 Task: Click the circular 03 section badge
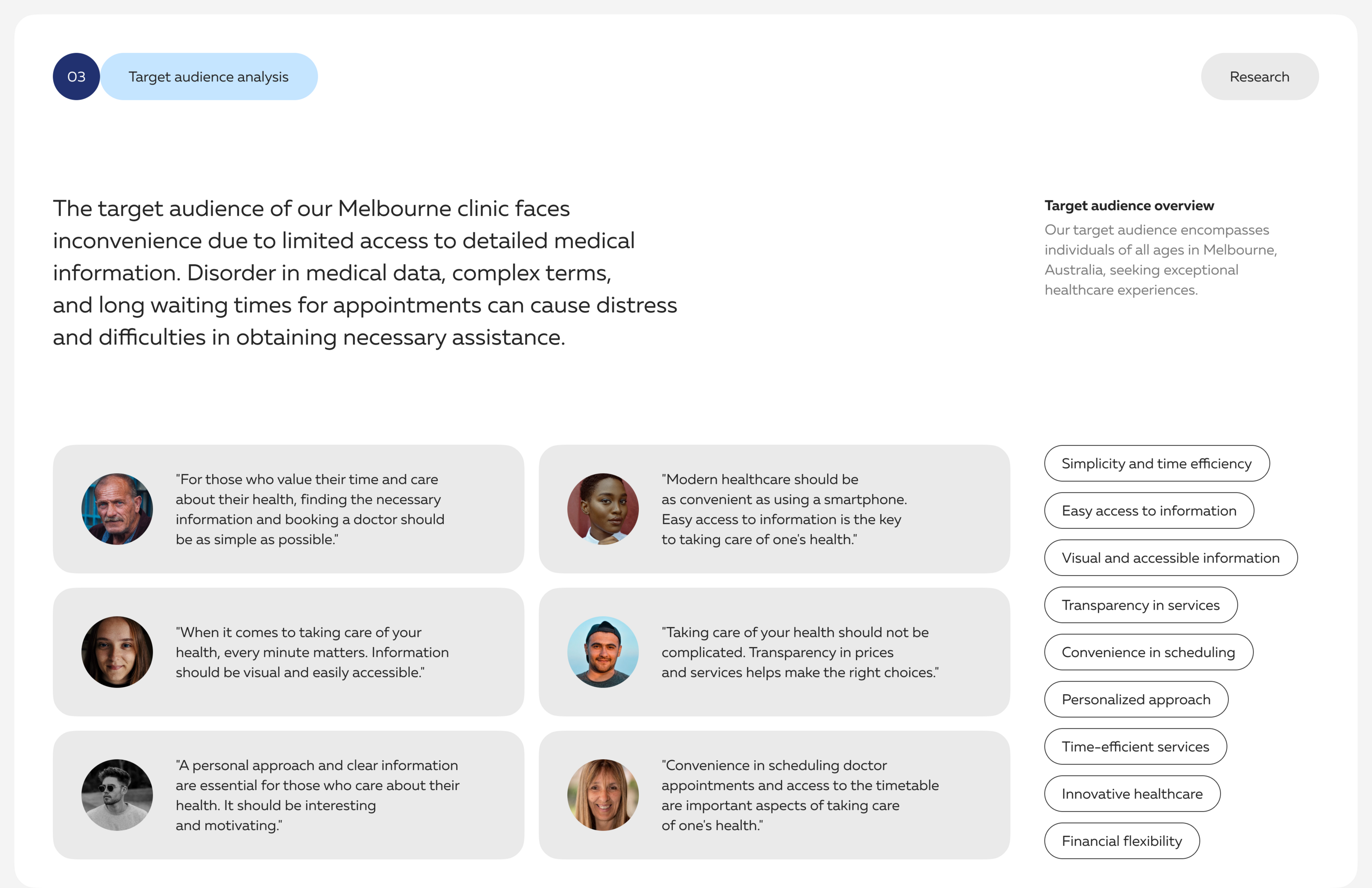(75, 76)
